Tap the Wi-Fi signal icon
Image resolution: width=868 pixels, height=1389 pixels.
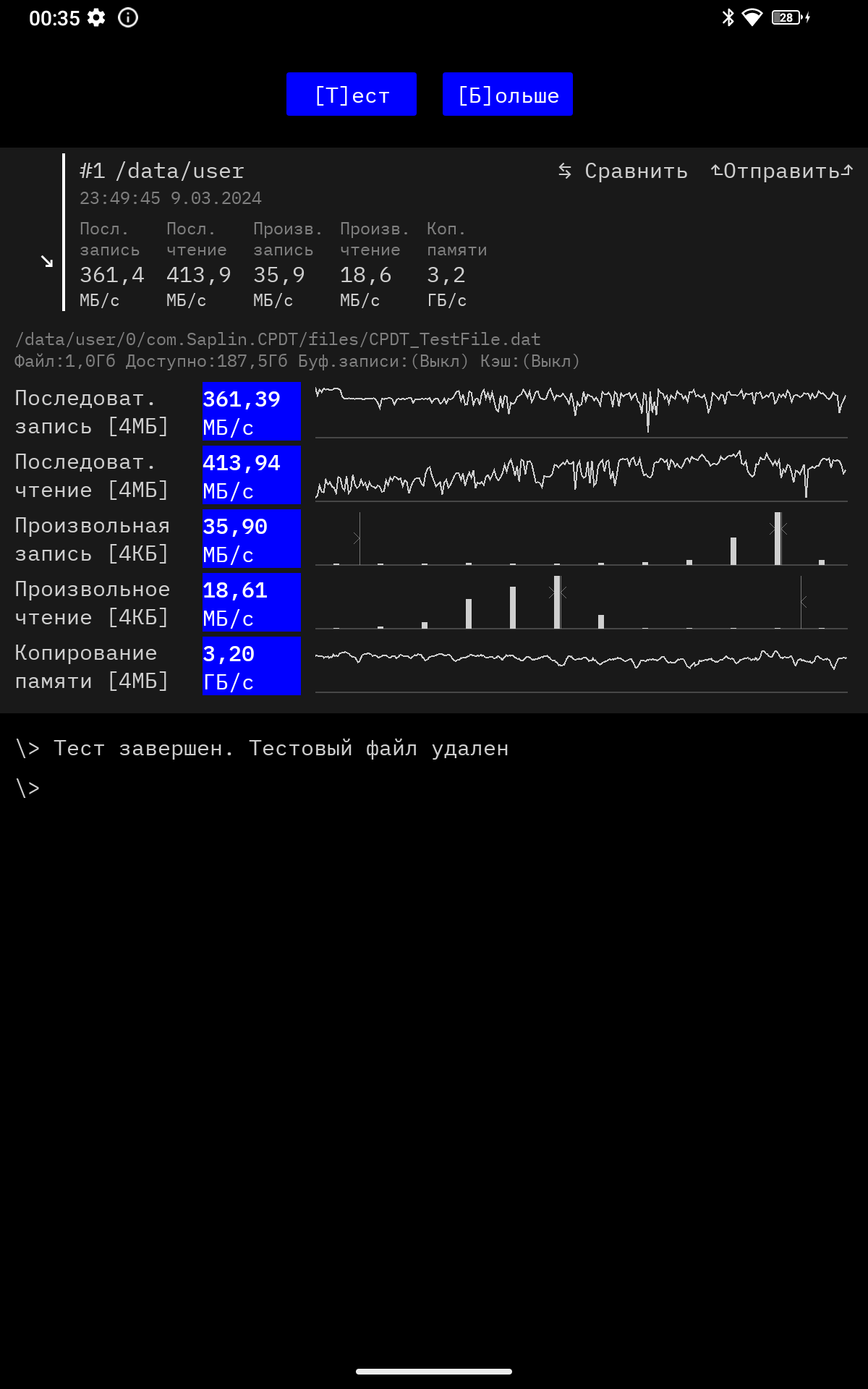tap(752, 17)
